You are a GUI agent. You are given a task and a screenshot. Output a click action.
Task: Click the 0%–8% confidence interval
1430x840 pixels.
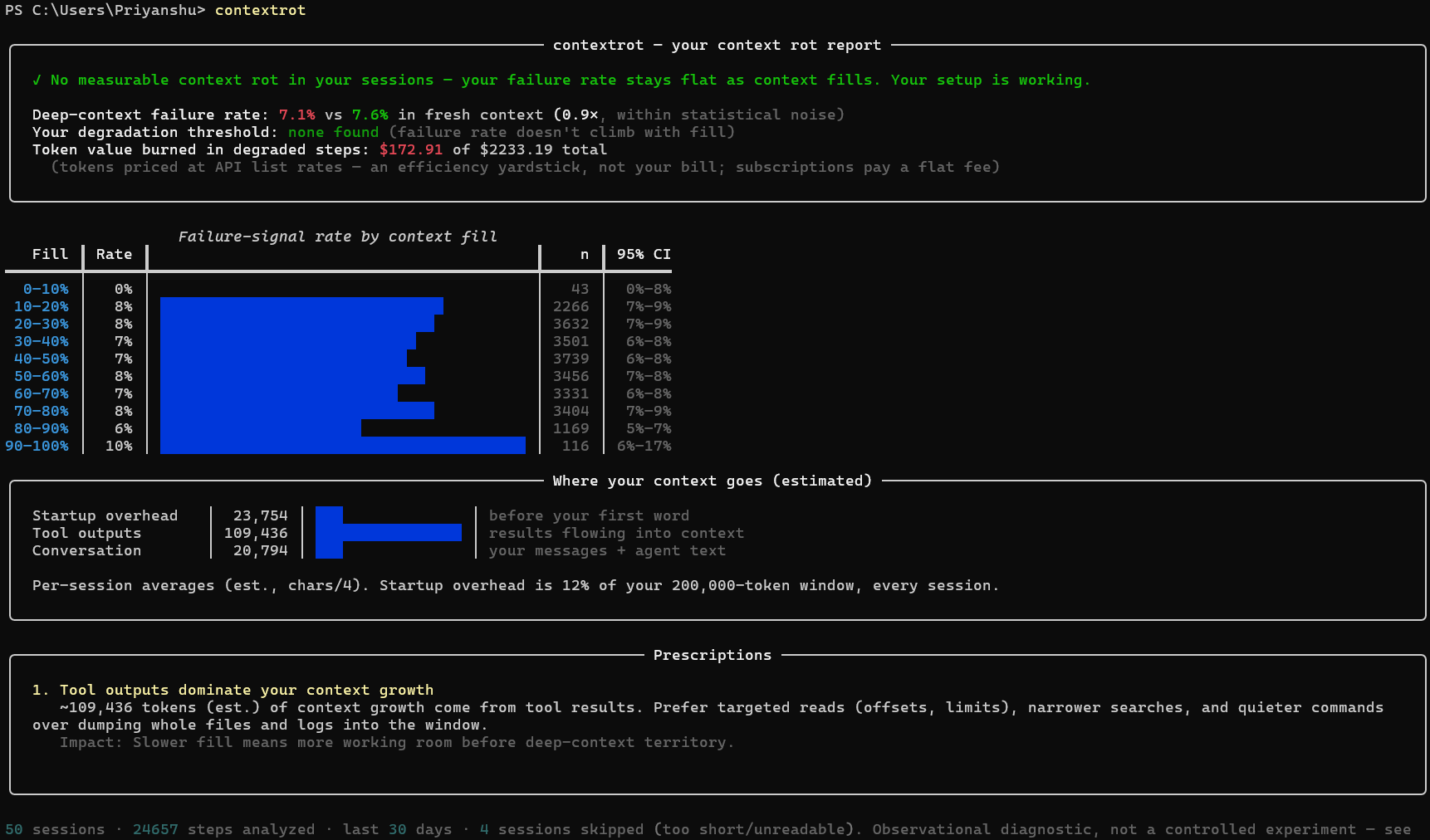649,289
